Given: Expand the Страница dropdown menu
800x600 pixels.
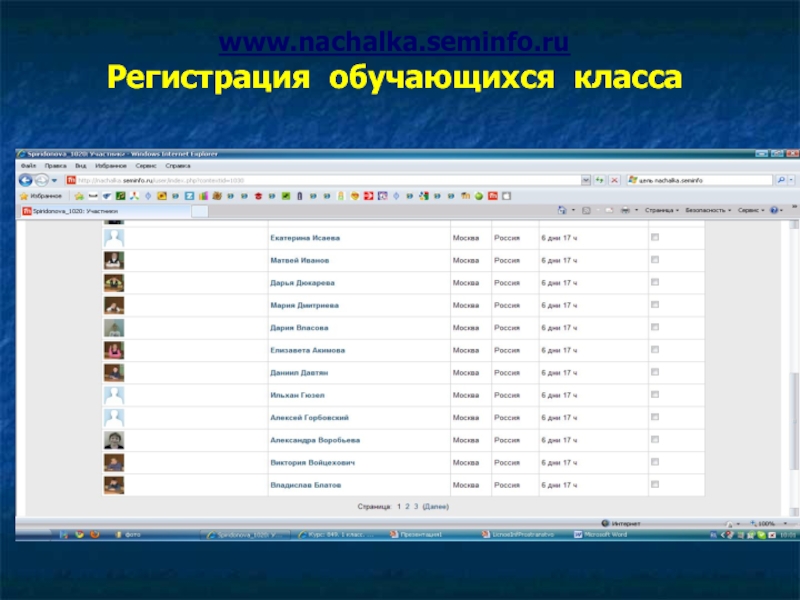Looking at the screenshot, I should click(x=662, y=211).
